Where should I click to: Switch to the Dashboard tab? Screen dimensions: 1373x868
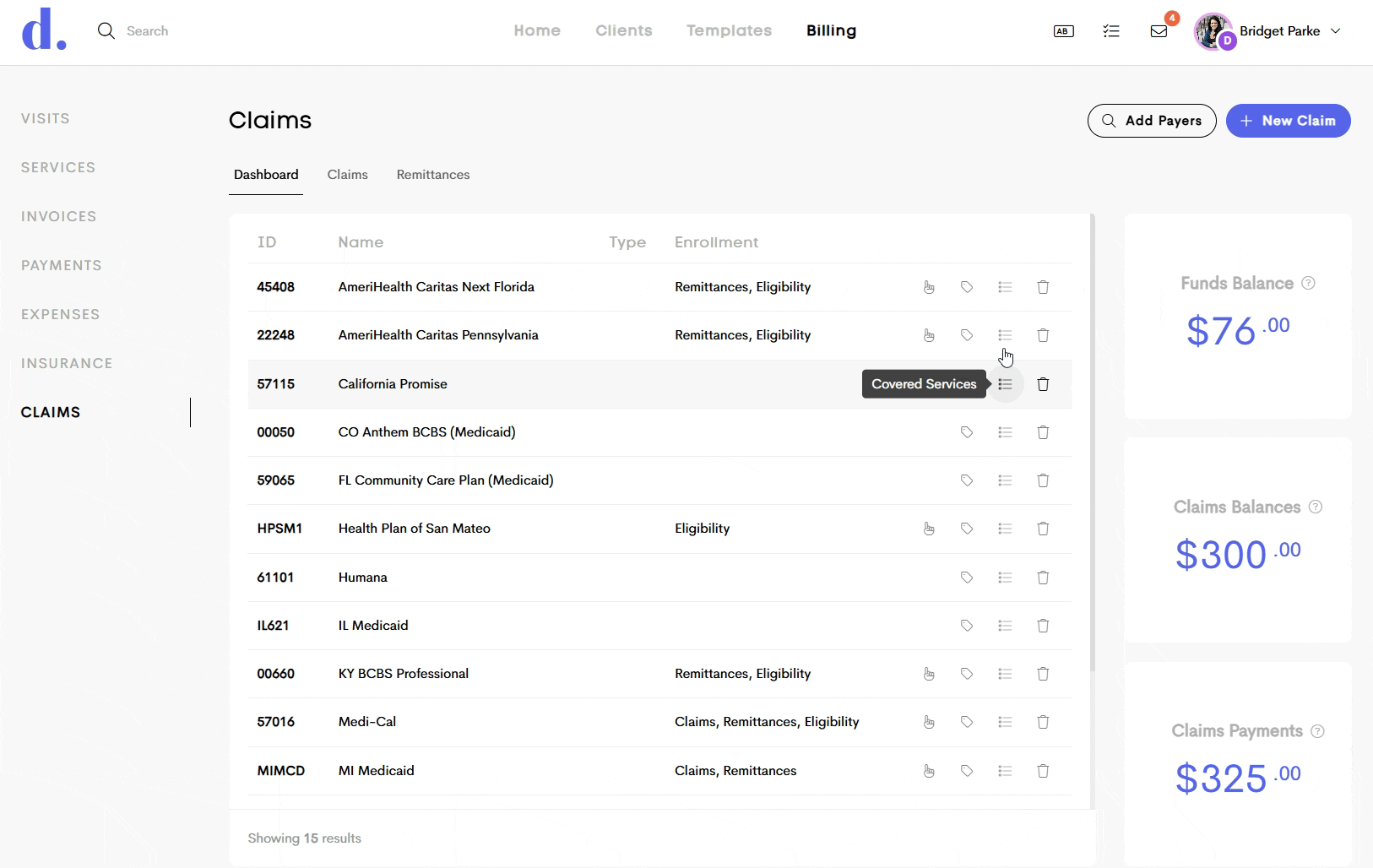[x=266, y=175]
